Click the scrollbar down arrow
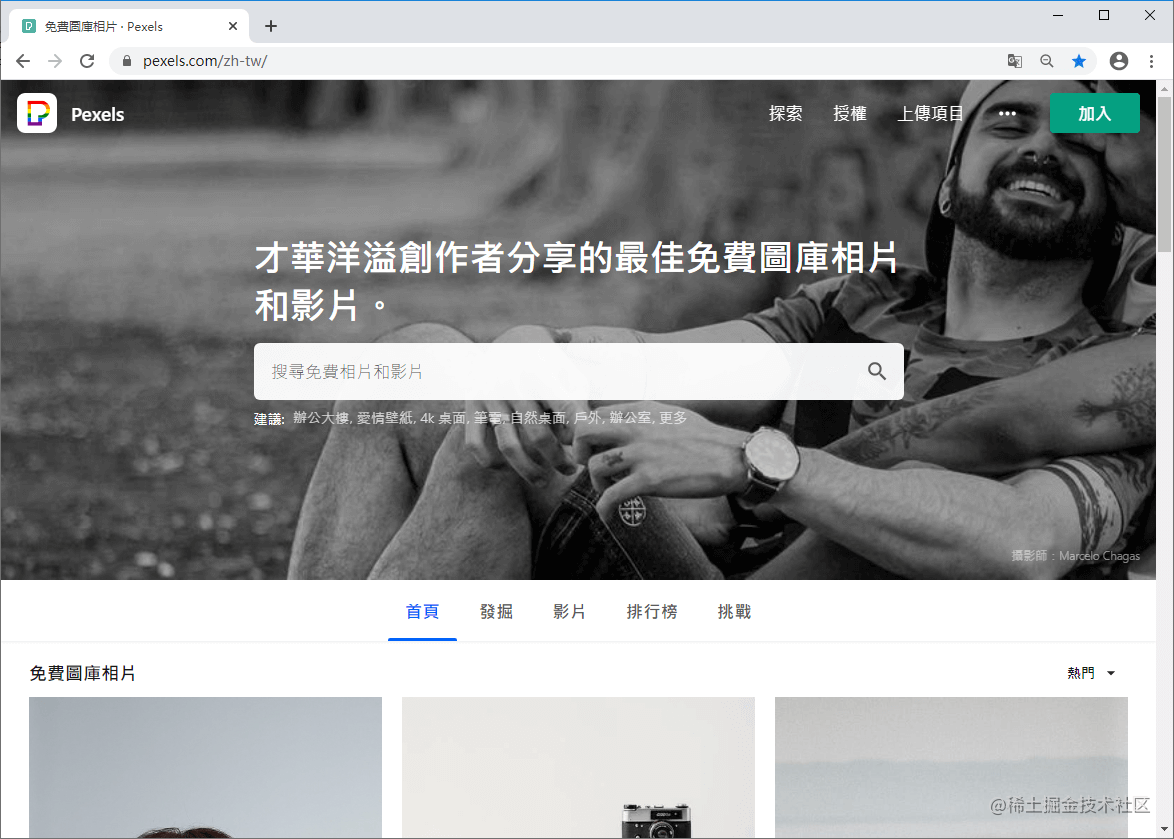This screenshot has height=839, width=1174. (1164, 829)
